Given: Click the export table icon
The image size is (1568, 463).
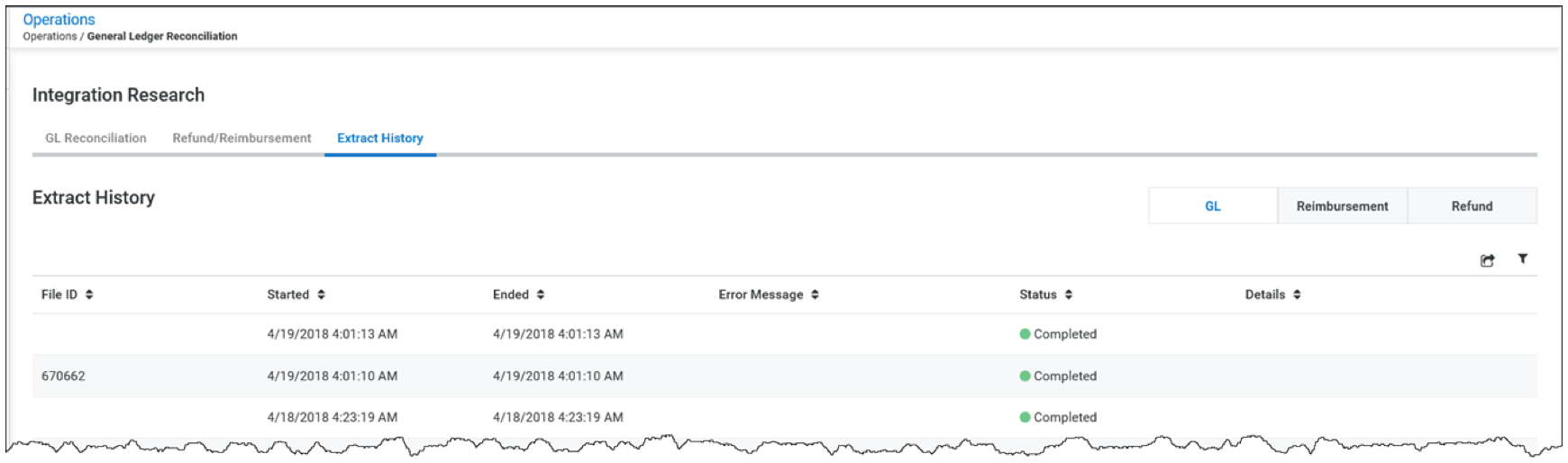Looking at the screenshot, I should pyautogui.click(x=1487, y=260).
